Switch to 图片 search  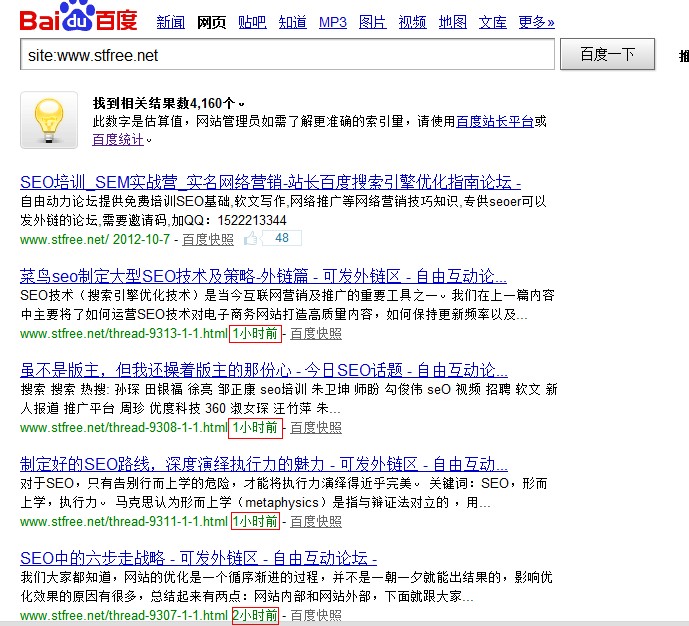pyautogui.click(x=372, y=22)
